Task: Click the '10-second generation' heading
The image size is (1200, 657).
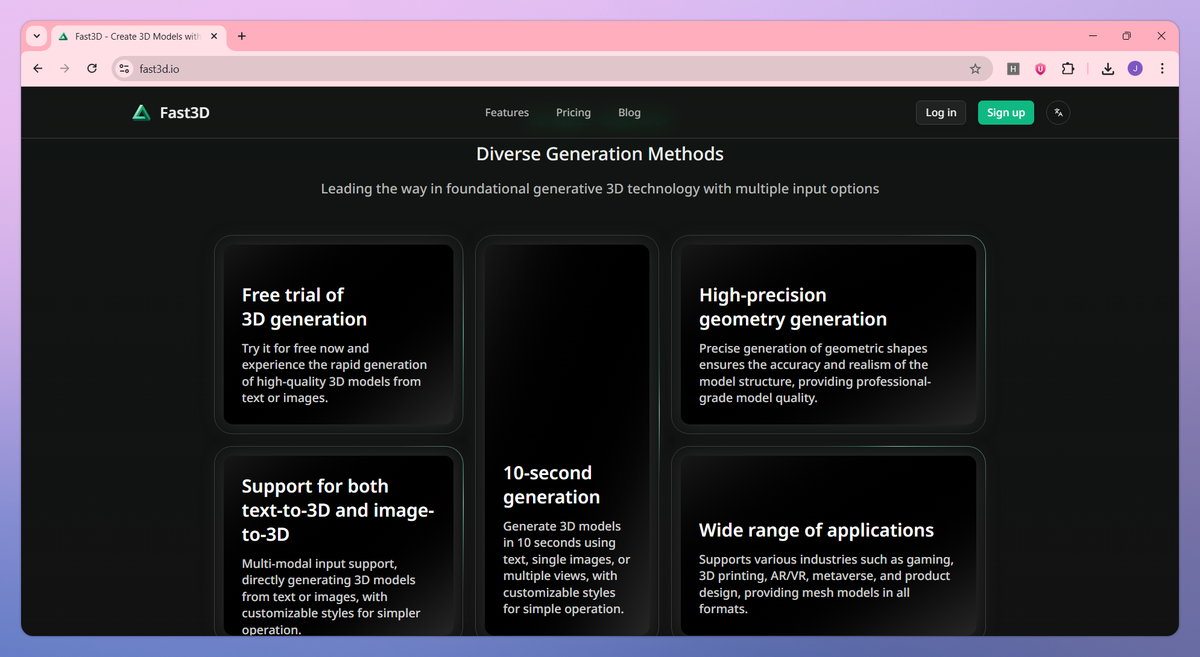Action: click(x=551, y=485)
